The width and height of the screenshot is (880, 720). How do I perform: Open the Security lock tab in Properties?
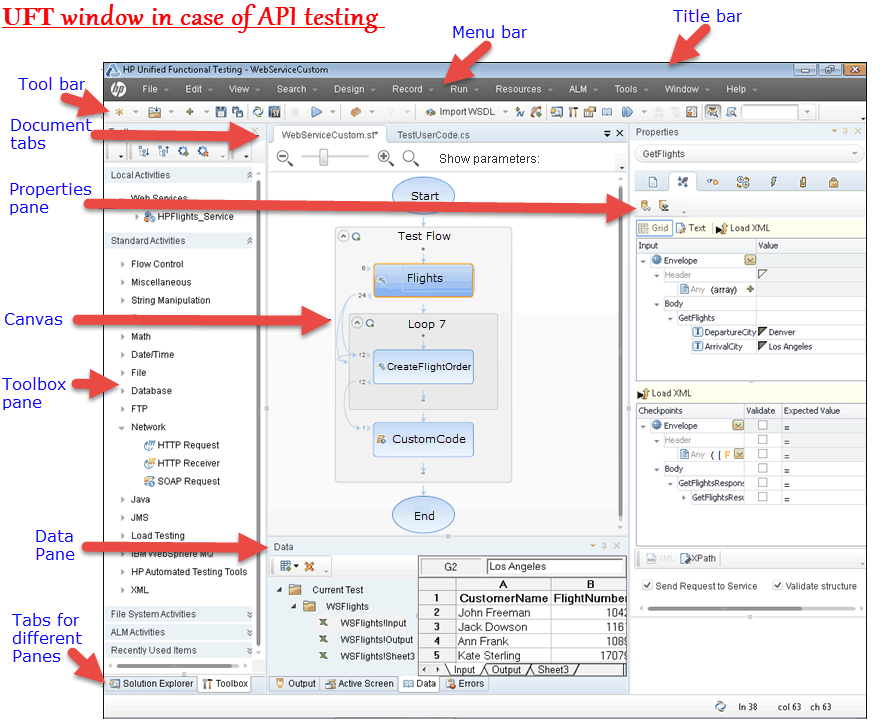click(x=833, y=182)
